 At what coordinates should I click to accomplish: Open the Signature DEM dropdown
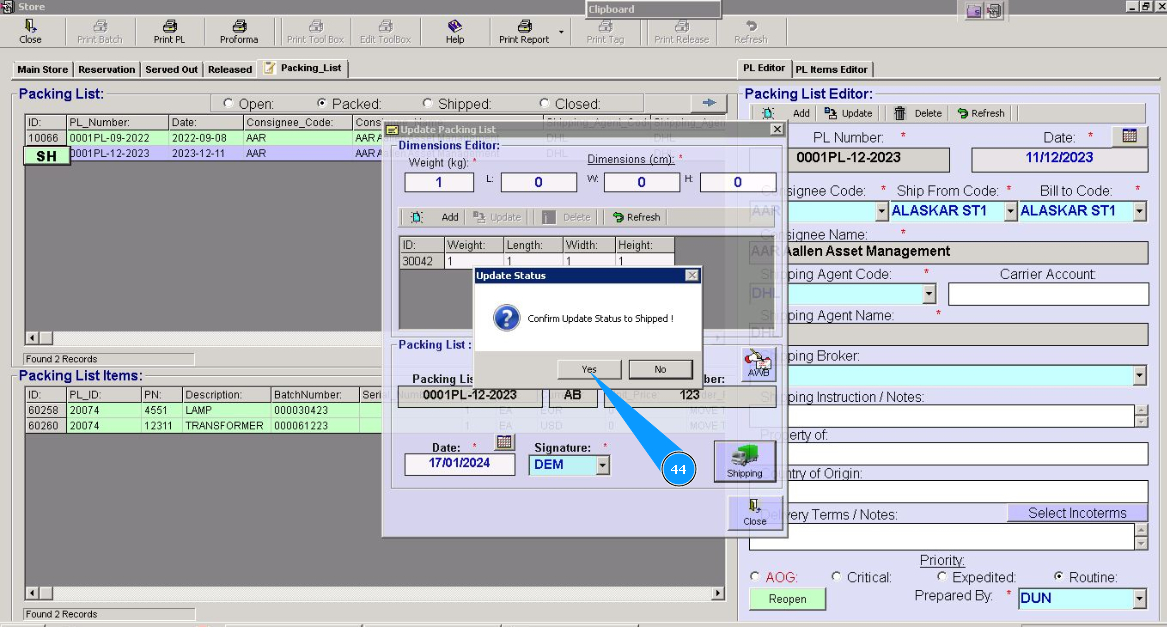(x=603, y=466)
